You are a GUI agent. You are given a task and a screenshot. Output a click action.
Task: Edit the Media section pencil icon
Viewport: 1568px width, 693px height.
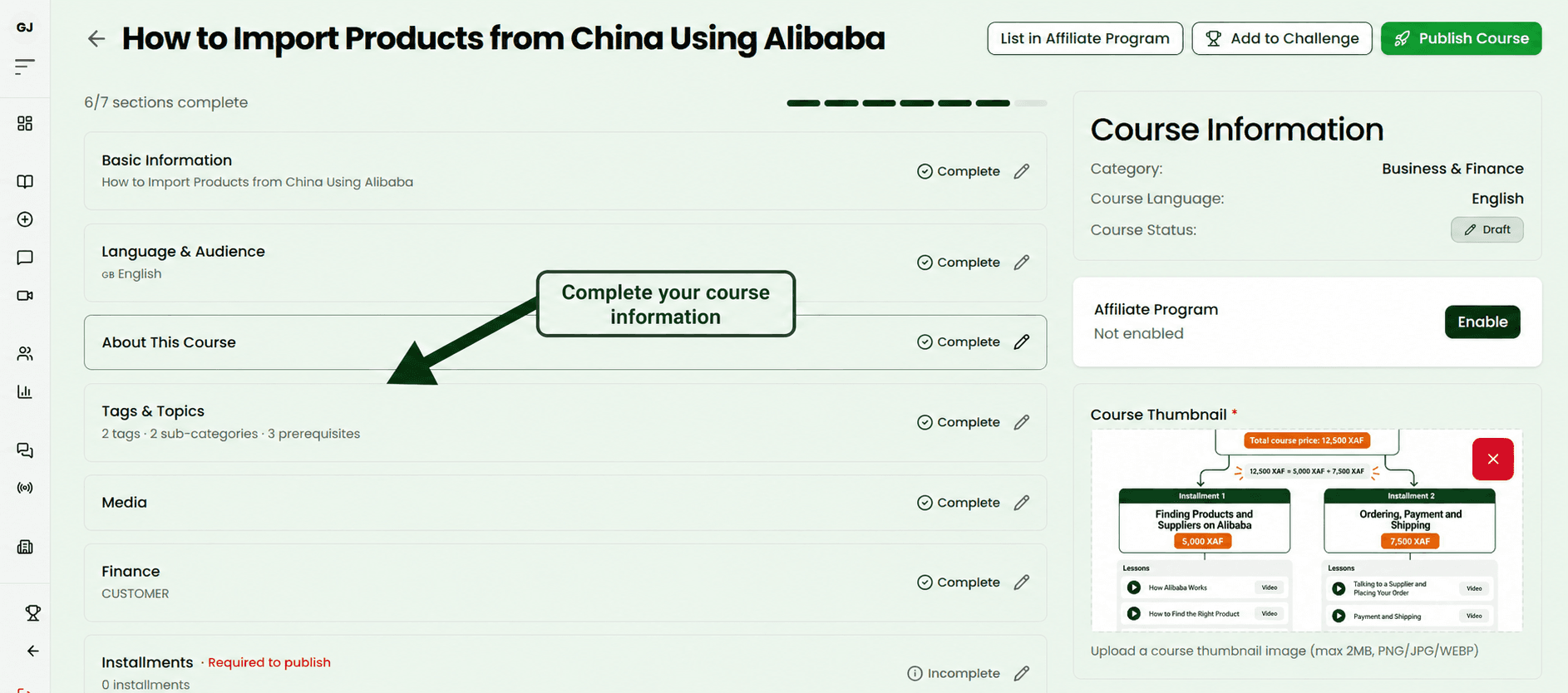tap(1022, 503)
